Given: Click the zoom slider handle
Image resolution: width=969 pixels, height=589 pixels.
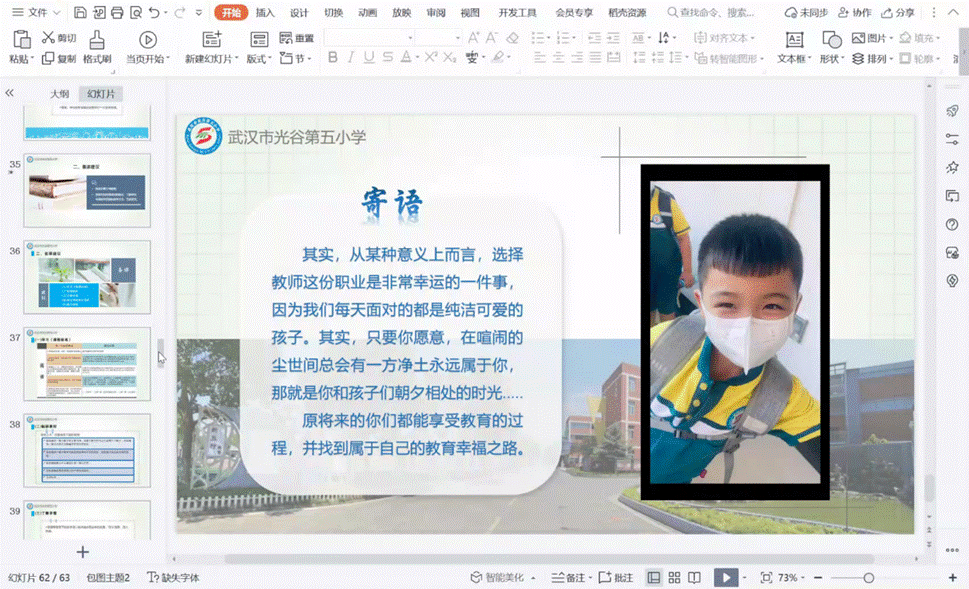Looking at the screenshot, I should [868, 578].
